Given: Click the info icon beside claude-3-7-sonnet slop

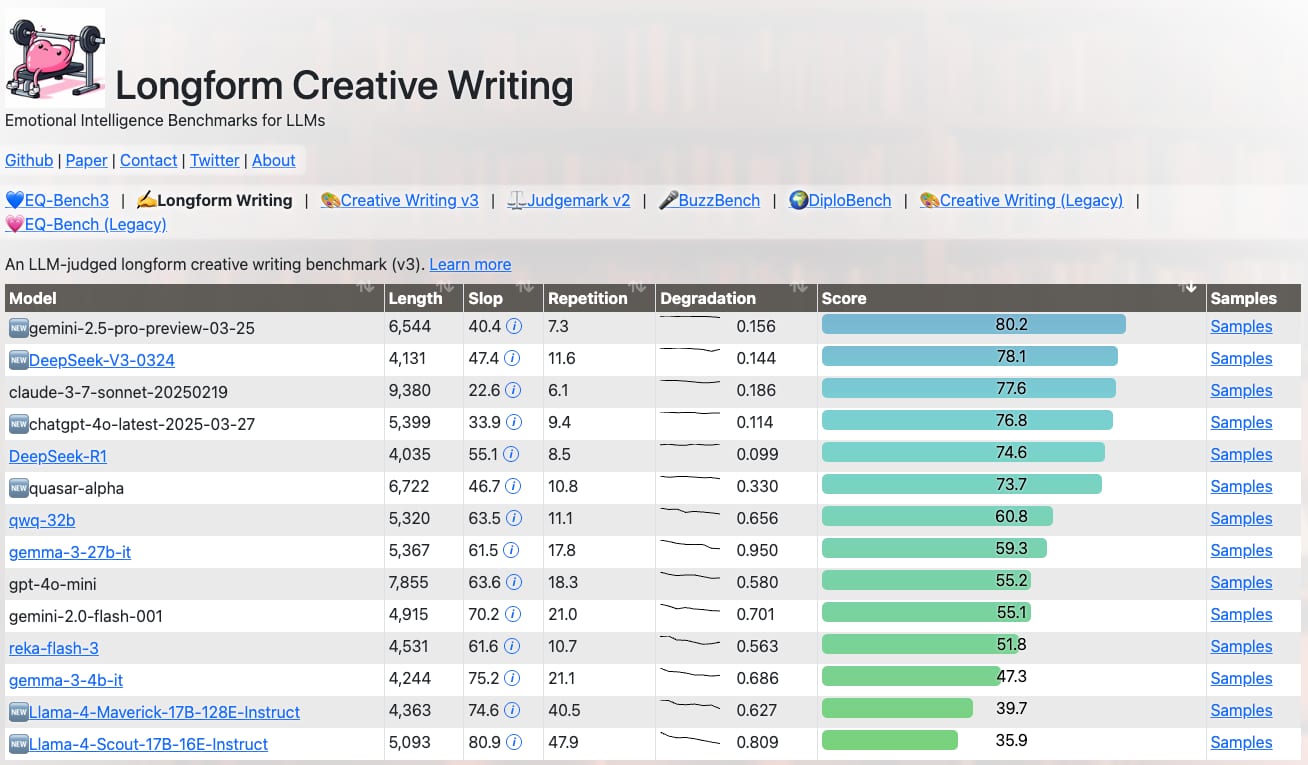Looking at the screenshot, I should (x=513, y=390).
